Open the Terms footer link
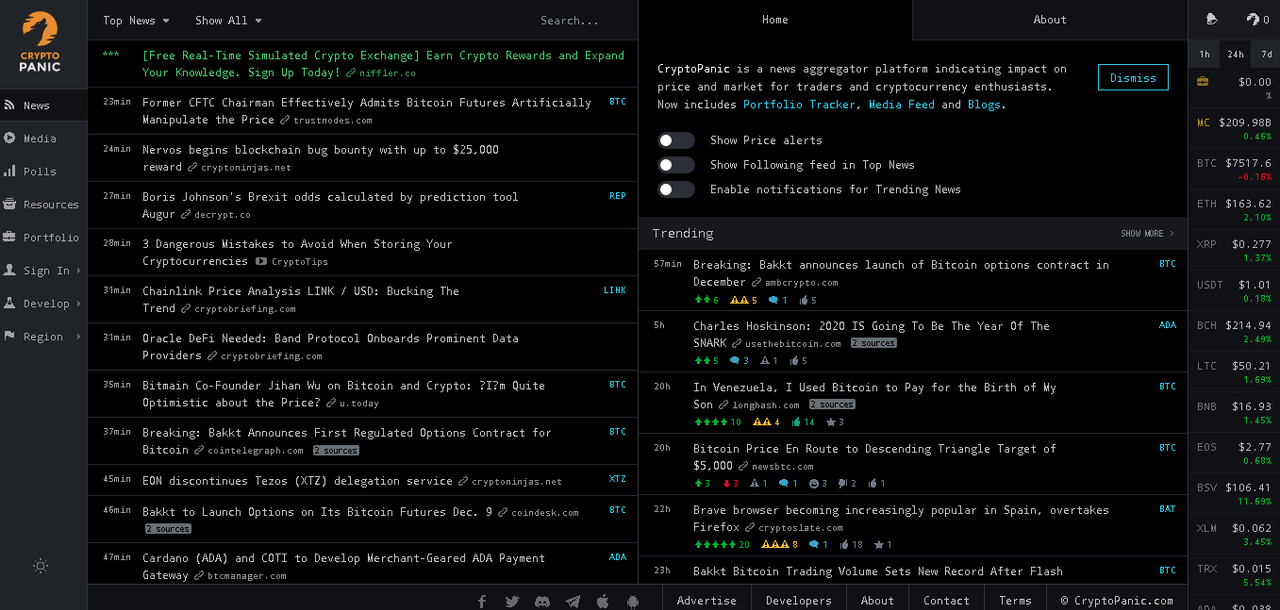 click(1015, 600)
